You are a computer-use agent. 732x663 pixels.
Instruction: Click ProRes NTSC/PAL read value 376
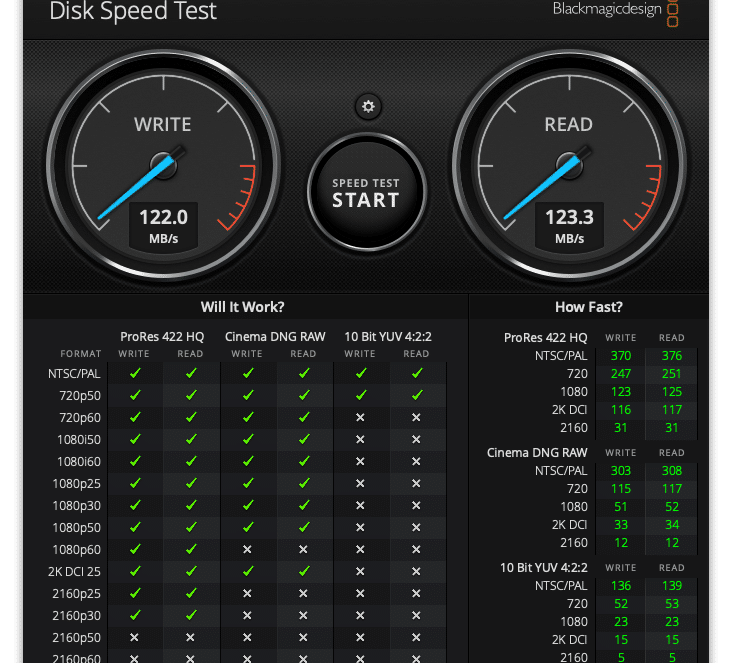pyautogui.click(x=672, y=356)
